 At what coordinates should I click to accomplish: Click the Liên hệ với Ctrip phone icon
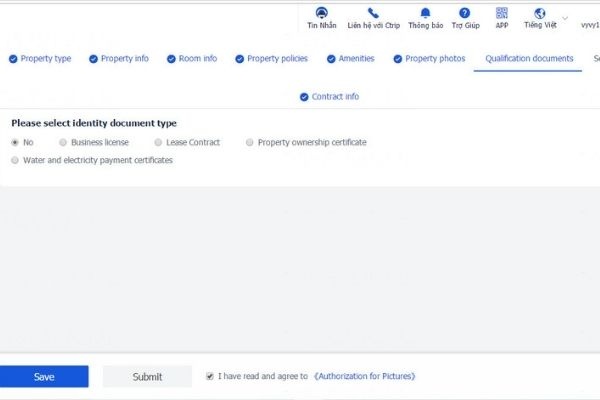(373, 13)
